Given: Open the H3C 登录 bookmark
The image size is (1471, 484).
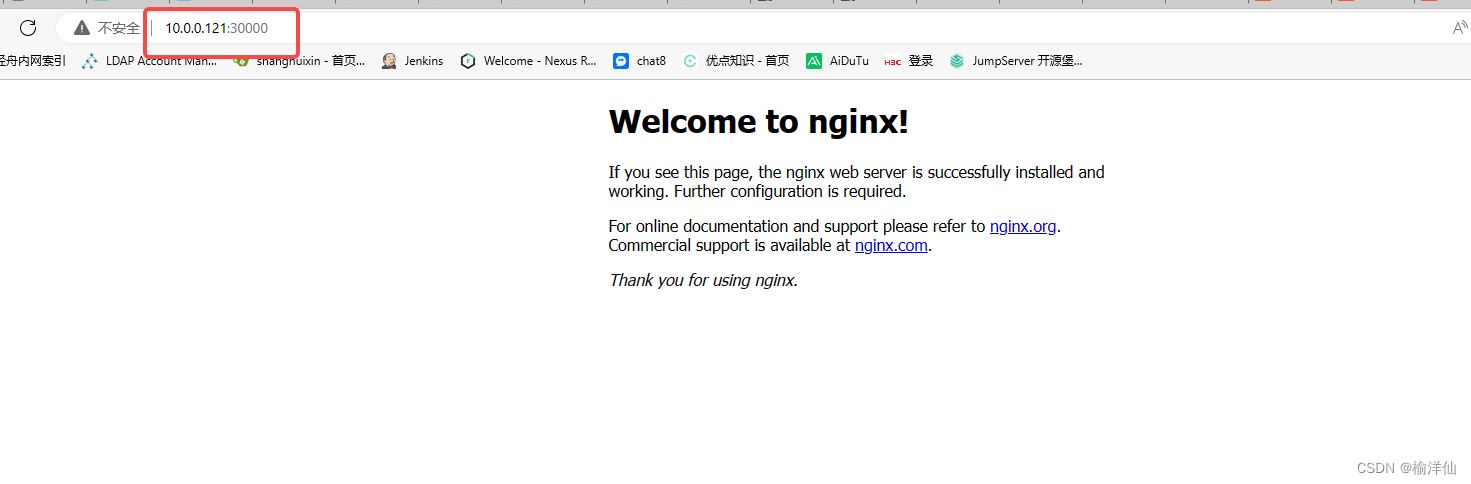Looking at the screenshot, I should [909, 61].
